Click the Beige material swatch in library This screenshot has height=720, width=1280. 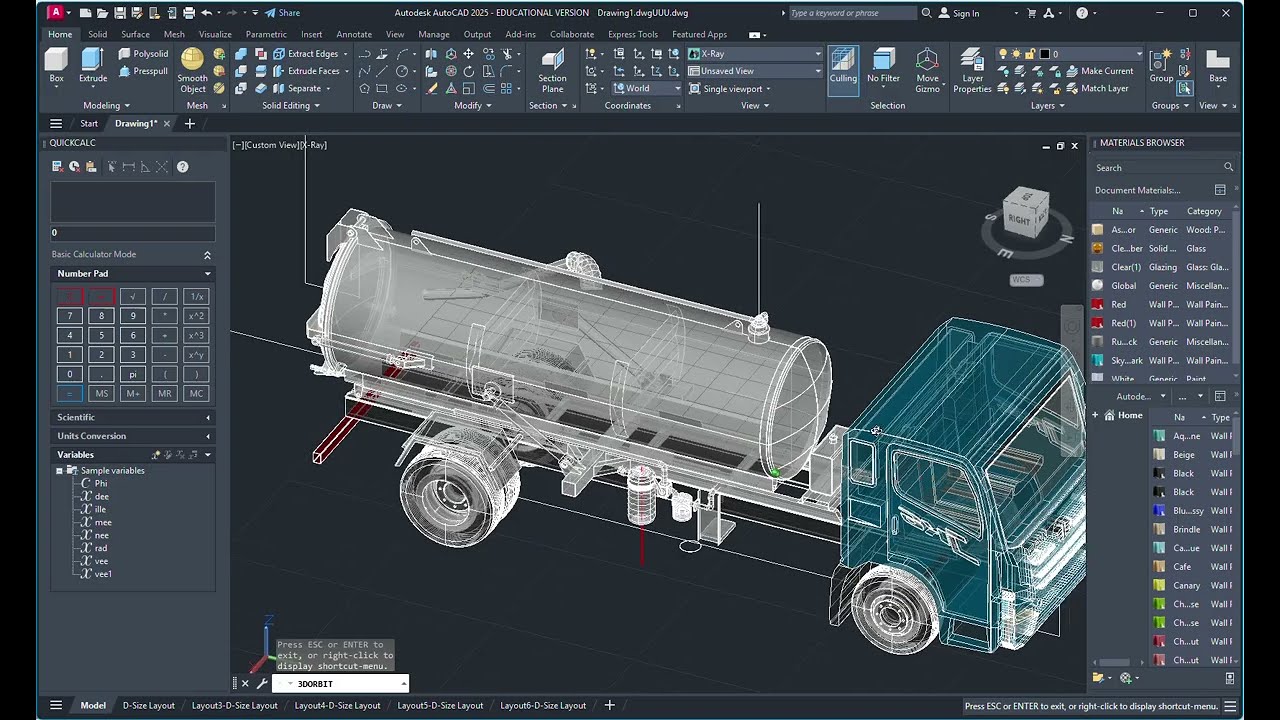pyautogui.click(x=1159, y=454)
